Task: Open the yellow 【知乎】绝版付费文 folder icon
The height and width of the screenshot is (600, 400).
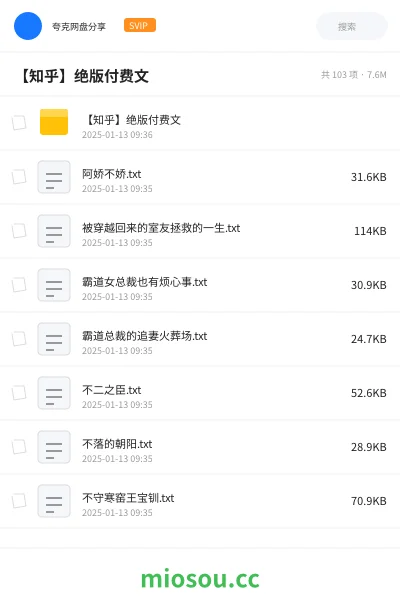Action: pyautogui.click(x=54, y=122)
